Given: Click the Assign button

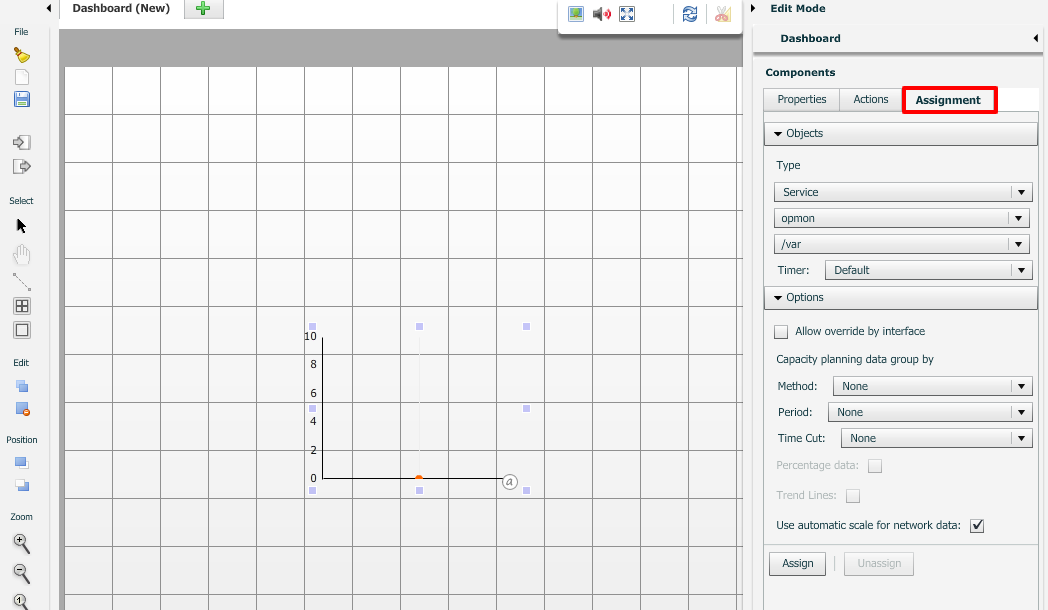Looking at the screenshot, I should (x=797, y=564).
